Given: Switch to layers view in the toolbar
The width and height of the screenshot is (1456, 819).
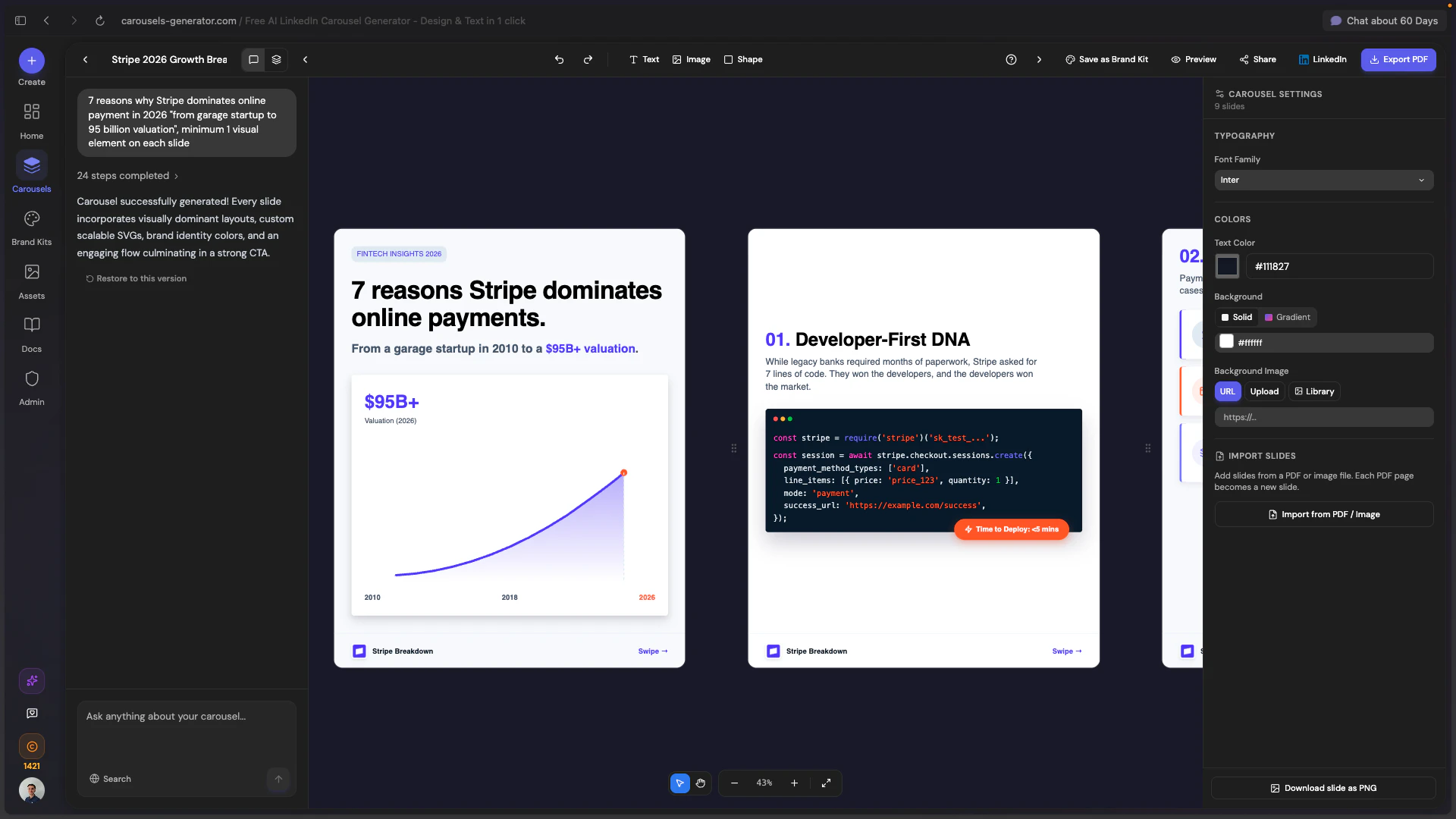Looking at the screenshot, I should tap(276, 59).
